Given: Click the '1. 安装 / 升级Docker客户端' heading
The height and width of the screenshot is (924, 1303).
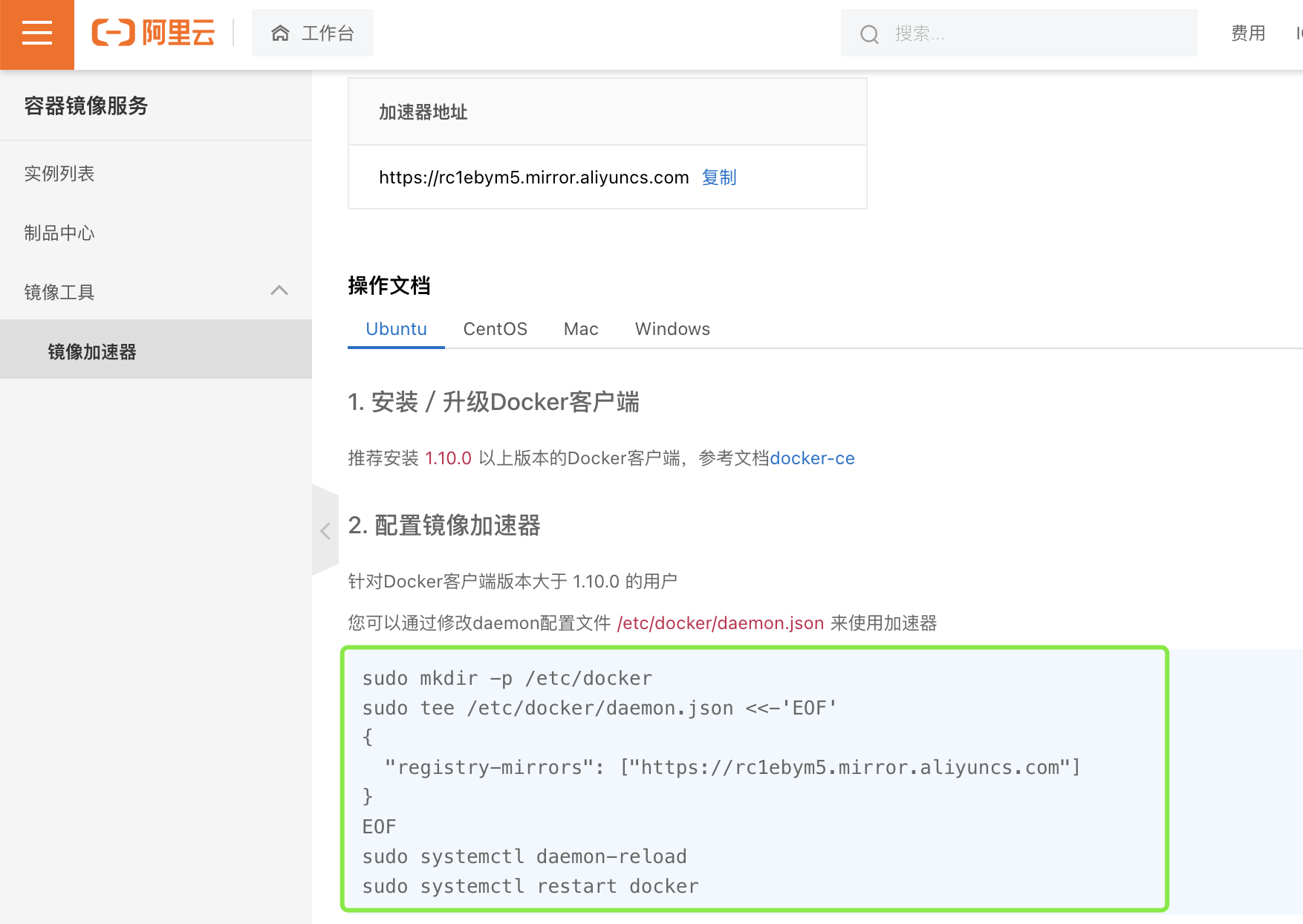Looking at the screenshot, I should [493, 402].
